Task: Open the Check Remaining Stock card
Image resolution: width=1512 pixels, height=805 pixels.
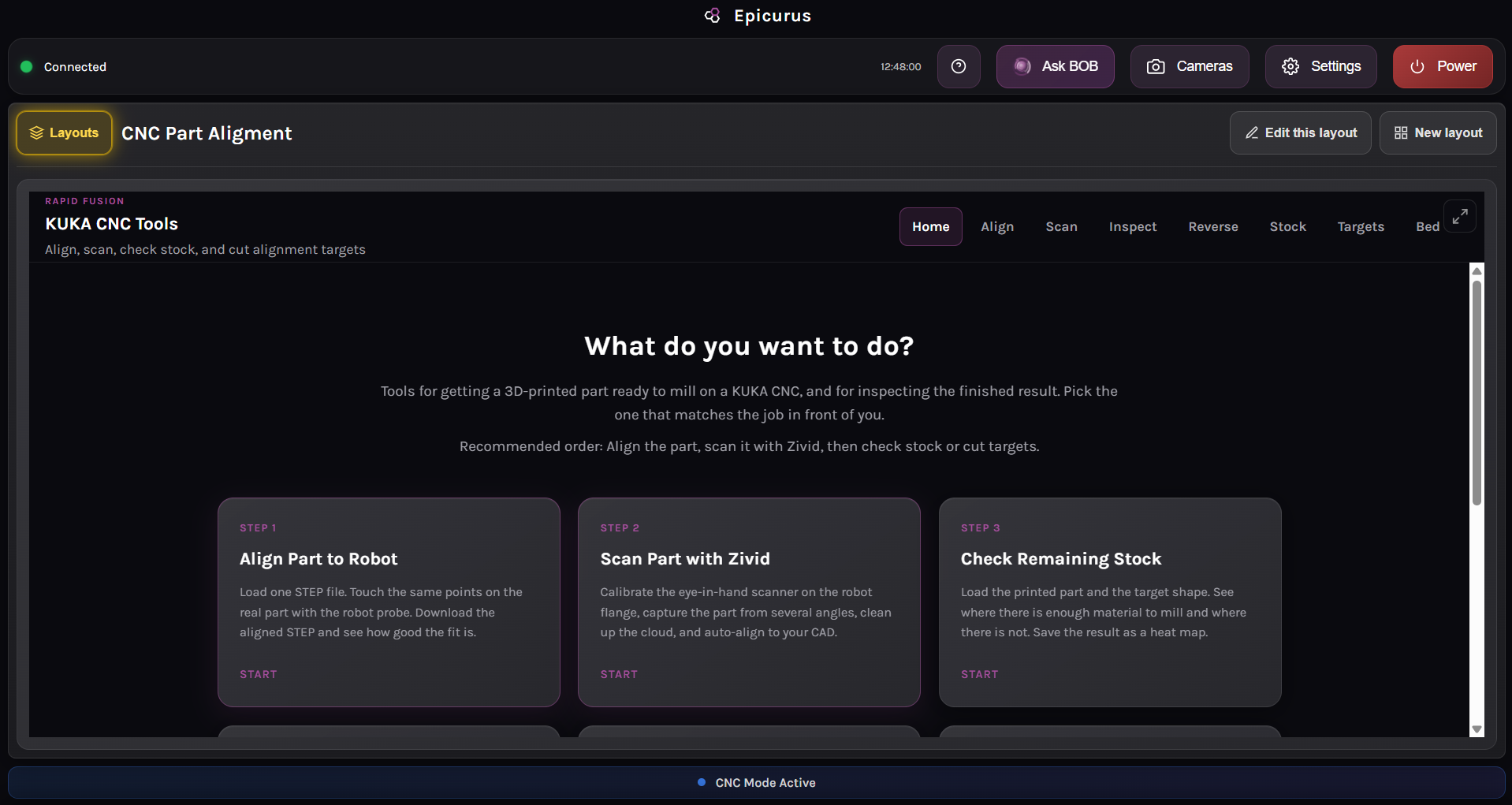Action: click(1110, 602)
